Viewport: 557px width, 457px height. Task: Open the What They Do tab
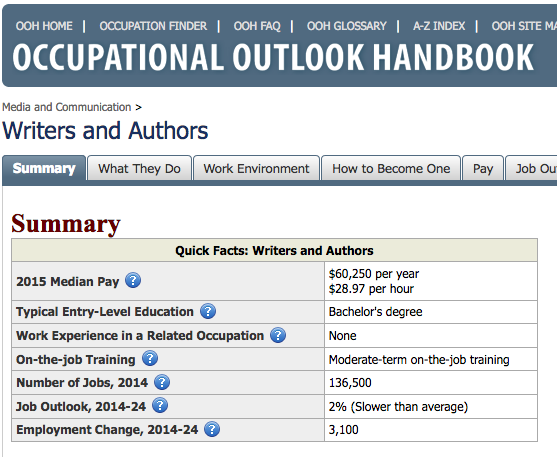tap(139, 168)
